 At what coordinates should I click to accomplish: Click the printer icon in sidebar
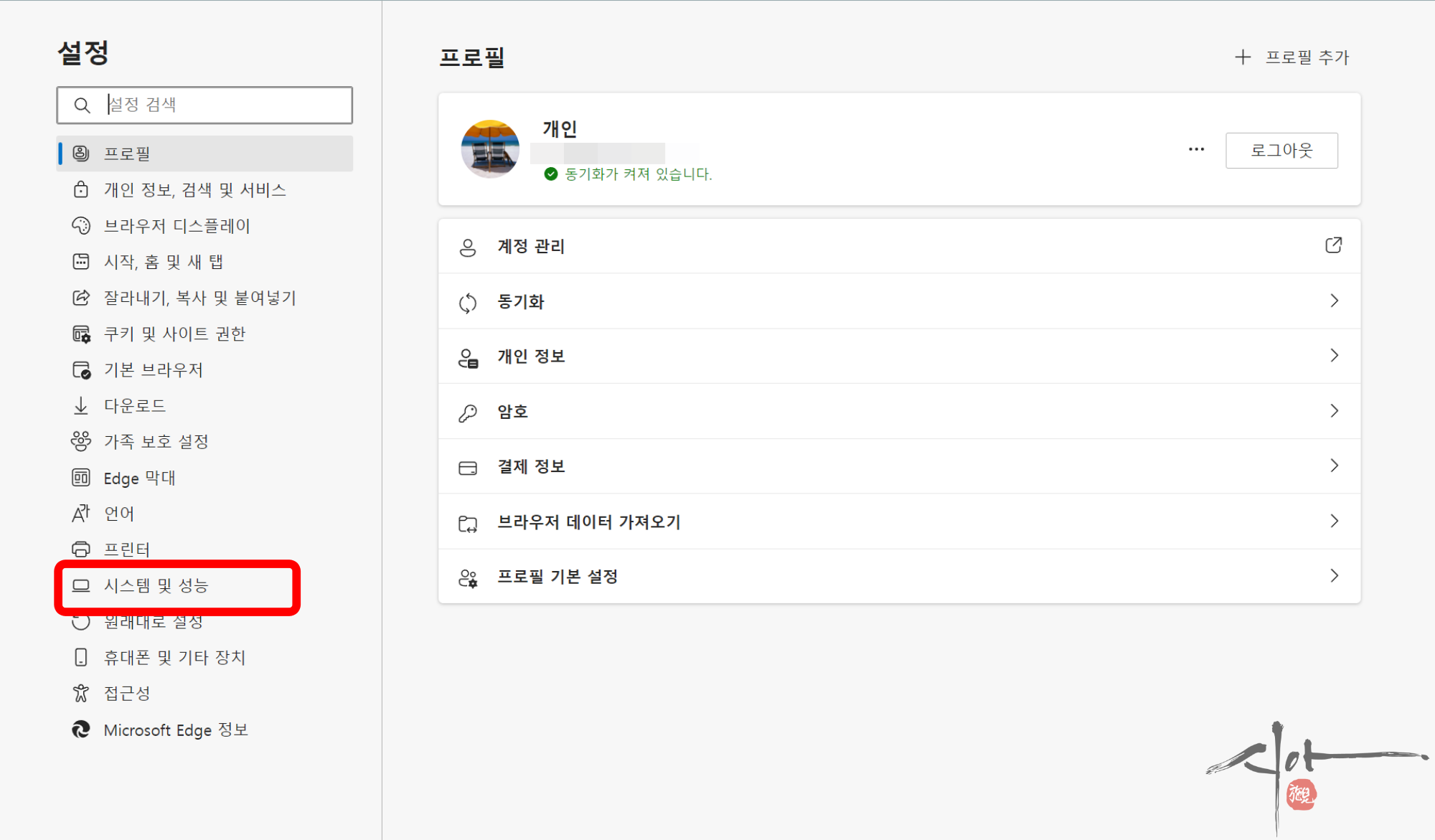81,549
